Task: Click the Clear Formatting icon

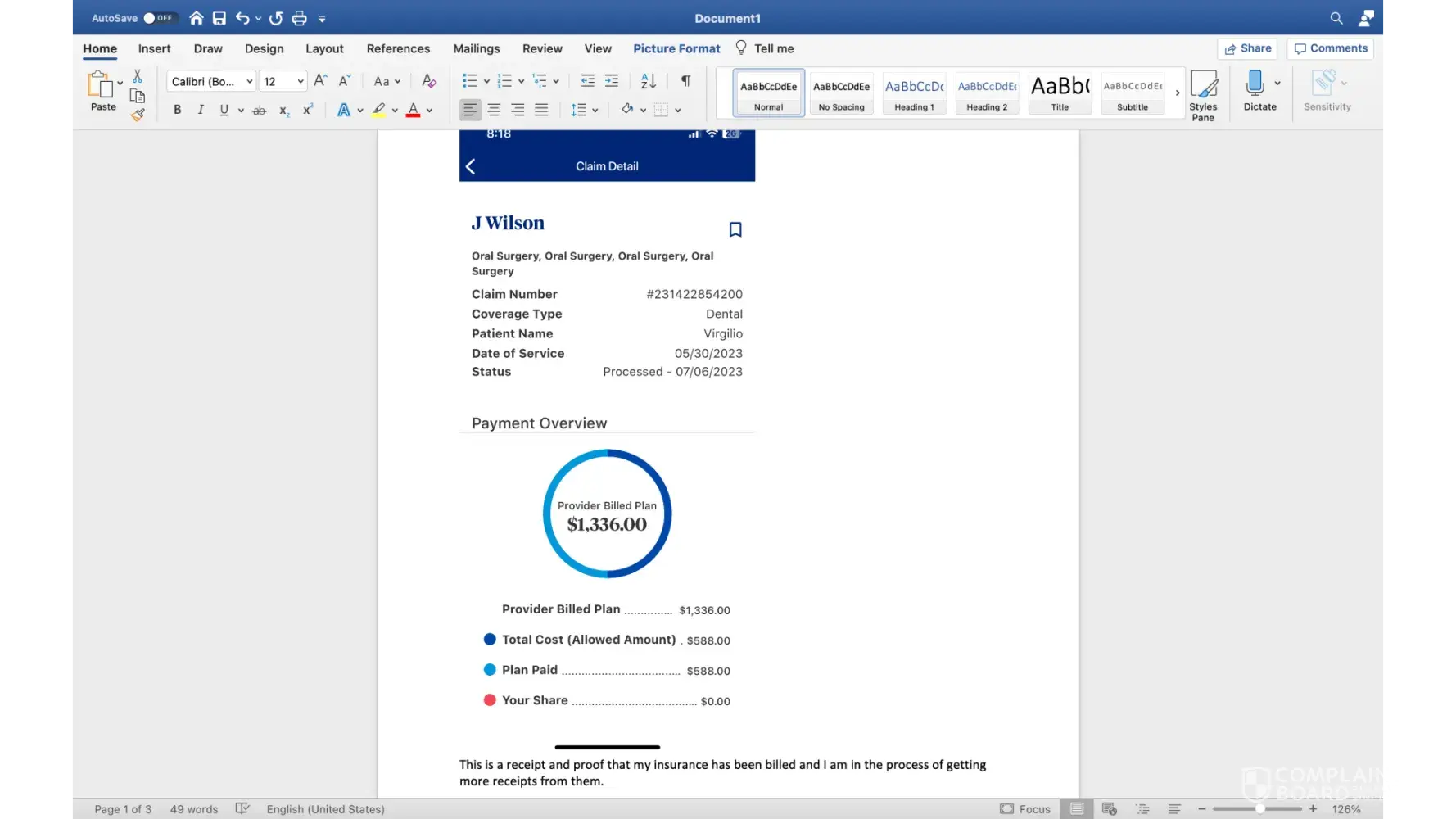Action: [428, 80]
